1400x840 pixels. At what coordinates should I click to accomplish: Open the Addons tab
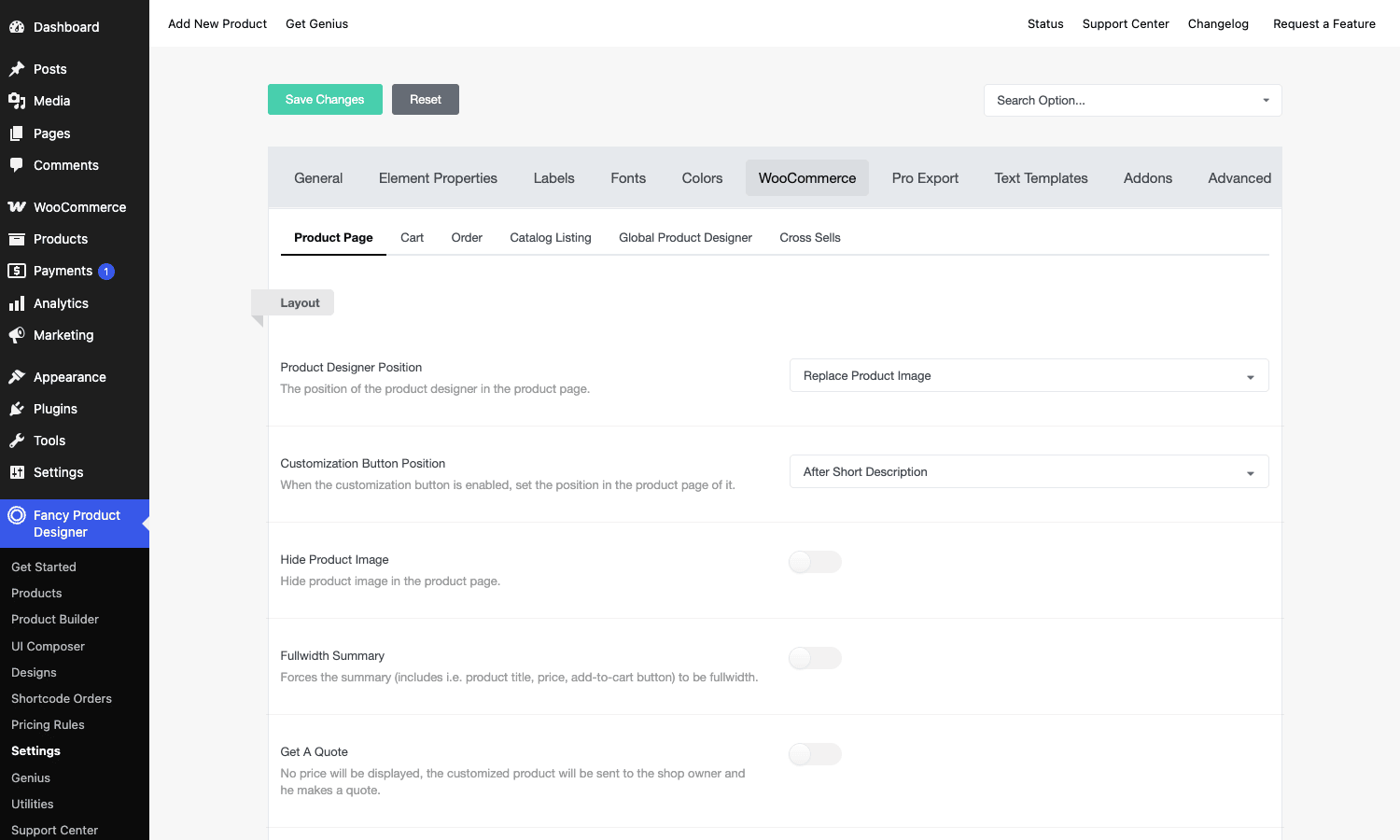(1148, 178)
